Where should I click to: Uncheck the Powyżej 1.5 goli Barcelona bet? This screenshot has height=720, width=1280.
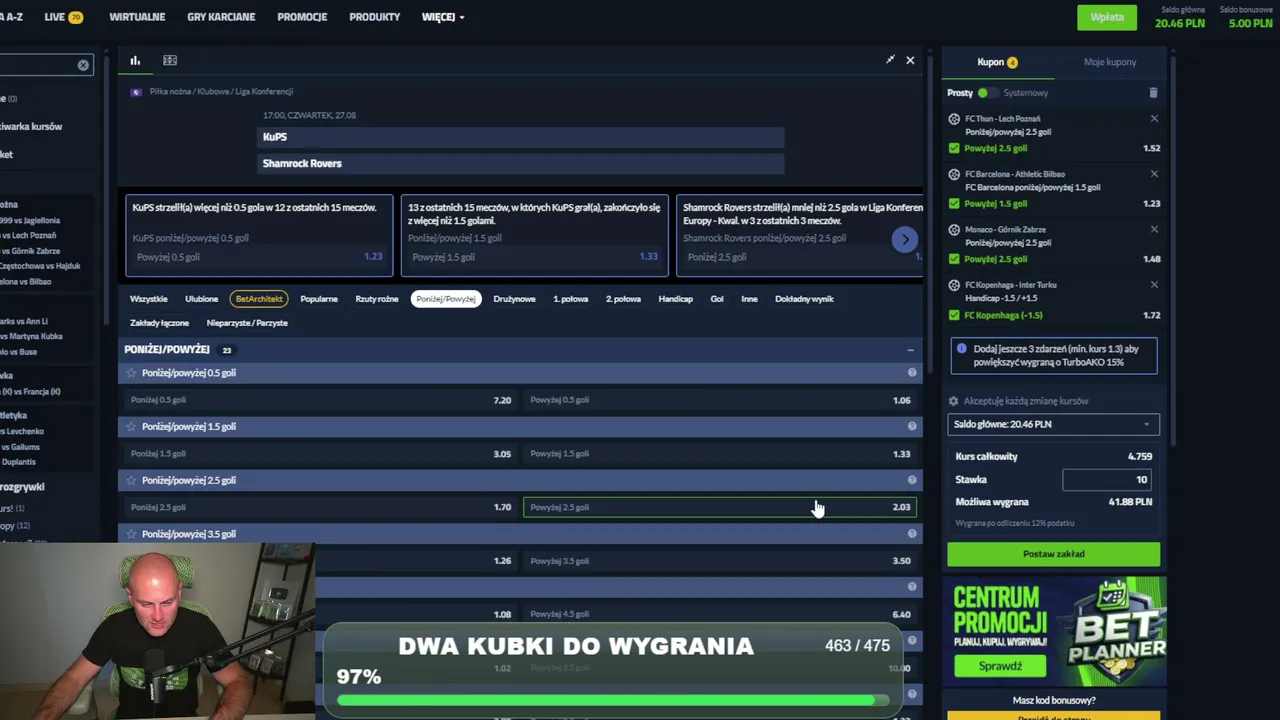[954, 204]
